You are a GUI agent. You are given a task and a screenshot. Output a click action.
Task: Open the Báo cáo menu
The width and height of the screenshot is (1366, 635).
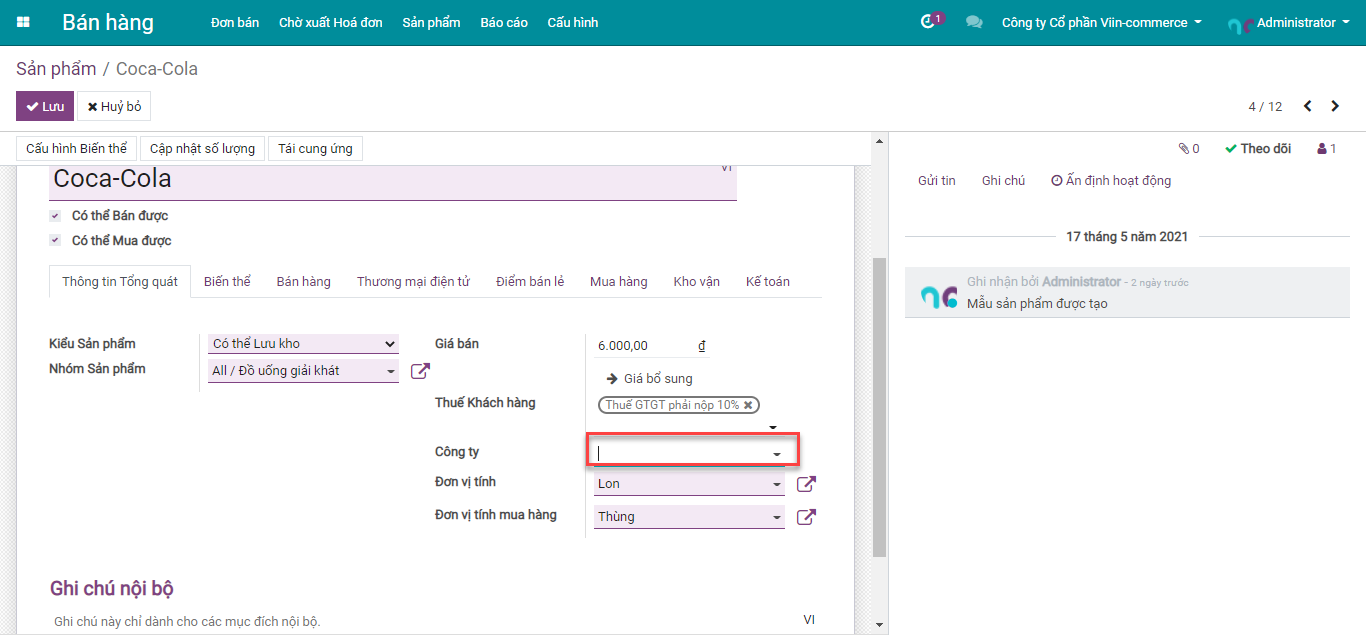[504, 22]
